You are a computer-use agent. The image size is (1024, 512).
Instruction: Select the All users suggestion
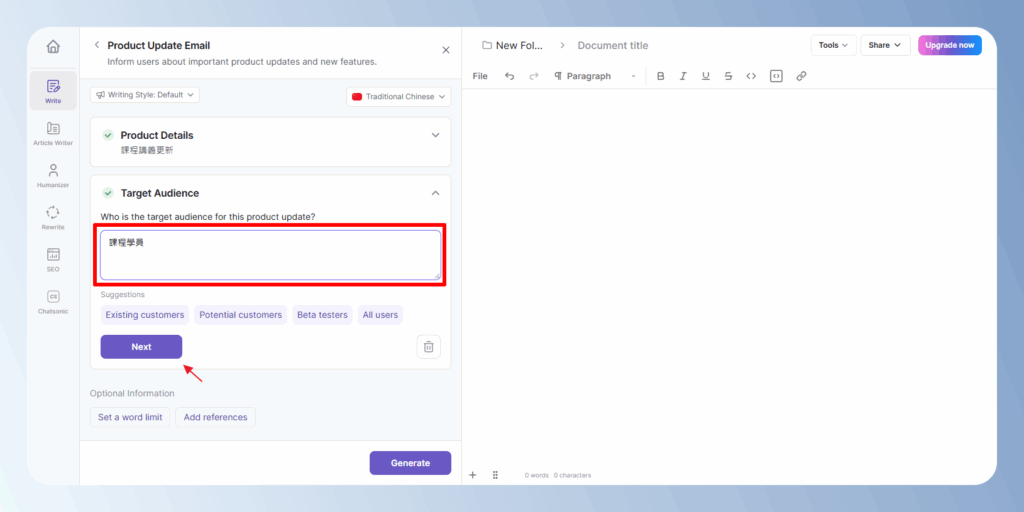pos(380,315)
